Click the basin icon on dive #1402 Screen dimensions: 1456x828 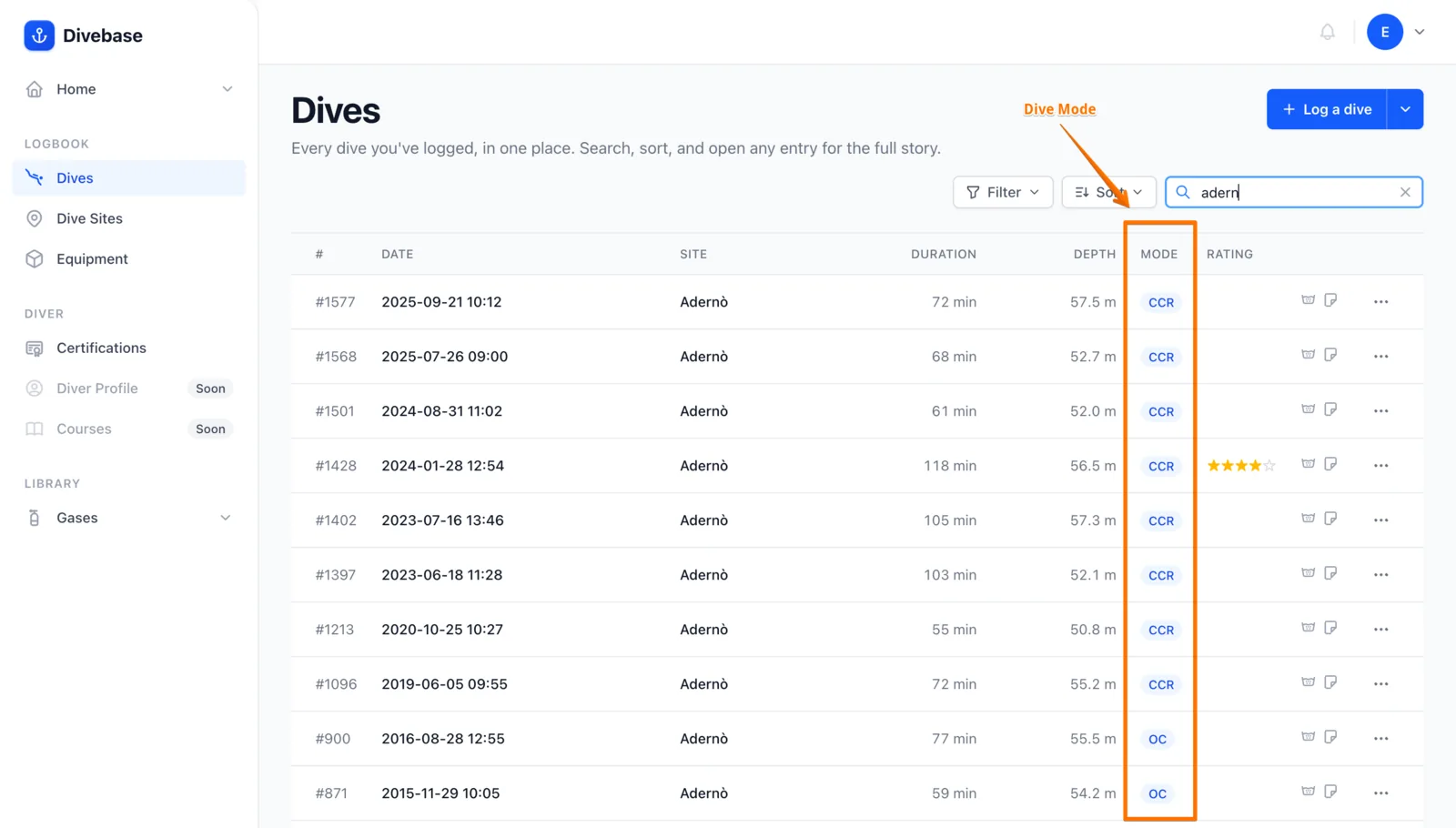(x=1308, y=519)
